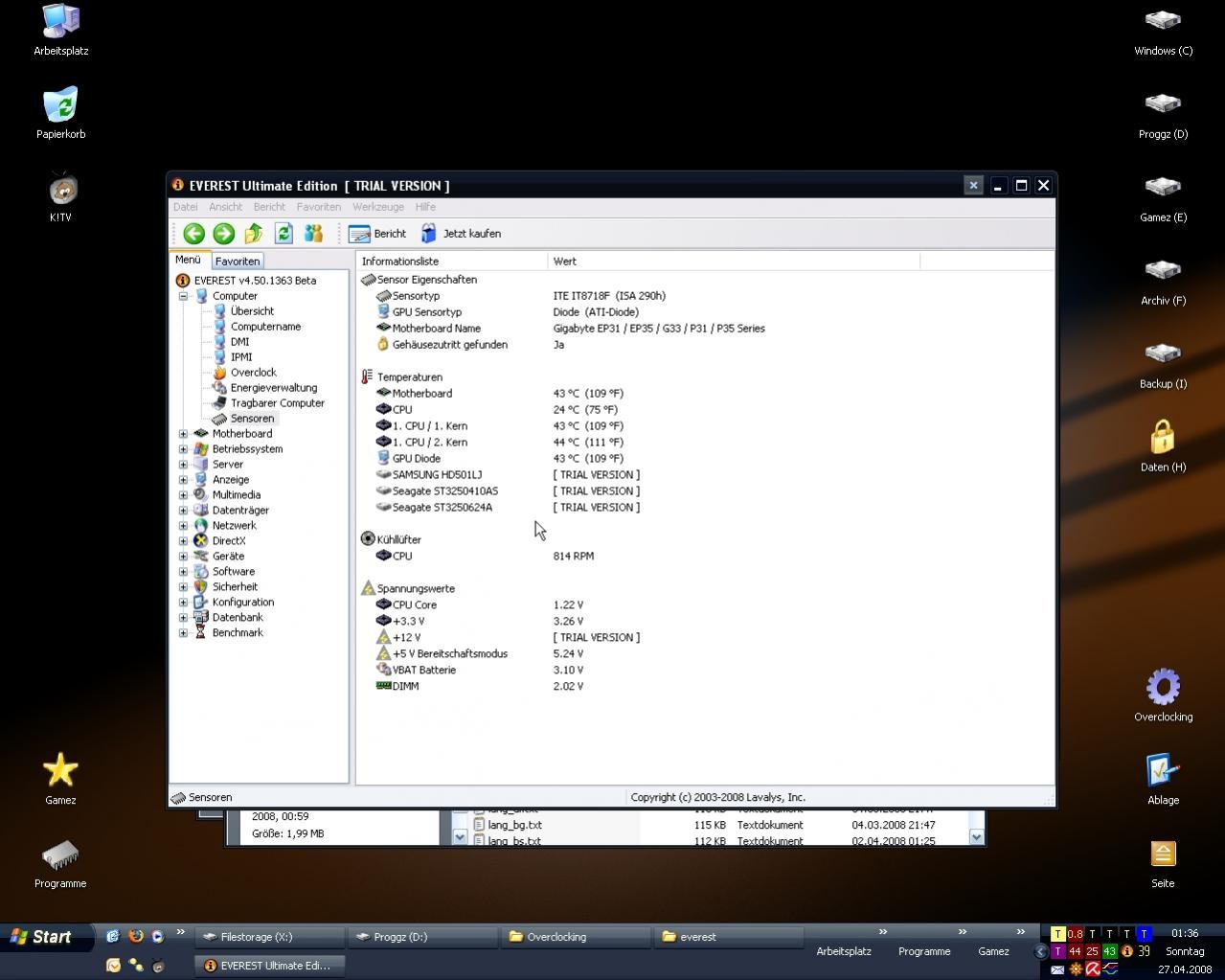Screen dimensions: 1225x980
Task: Open the locked Daten (H) drive icon
Action: pyautogui.click(x=1163, y=445)
